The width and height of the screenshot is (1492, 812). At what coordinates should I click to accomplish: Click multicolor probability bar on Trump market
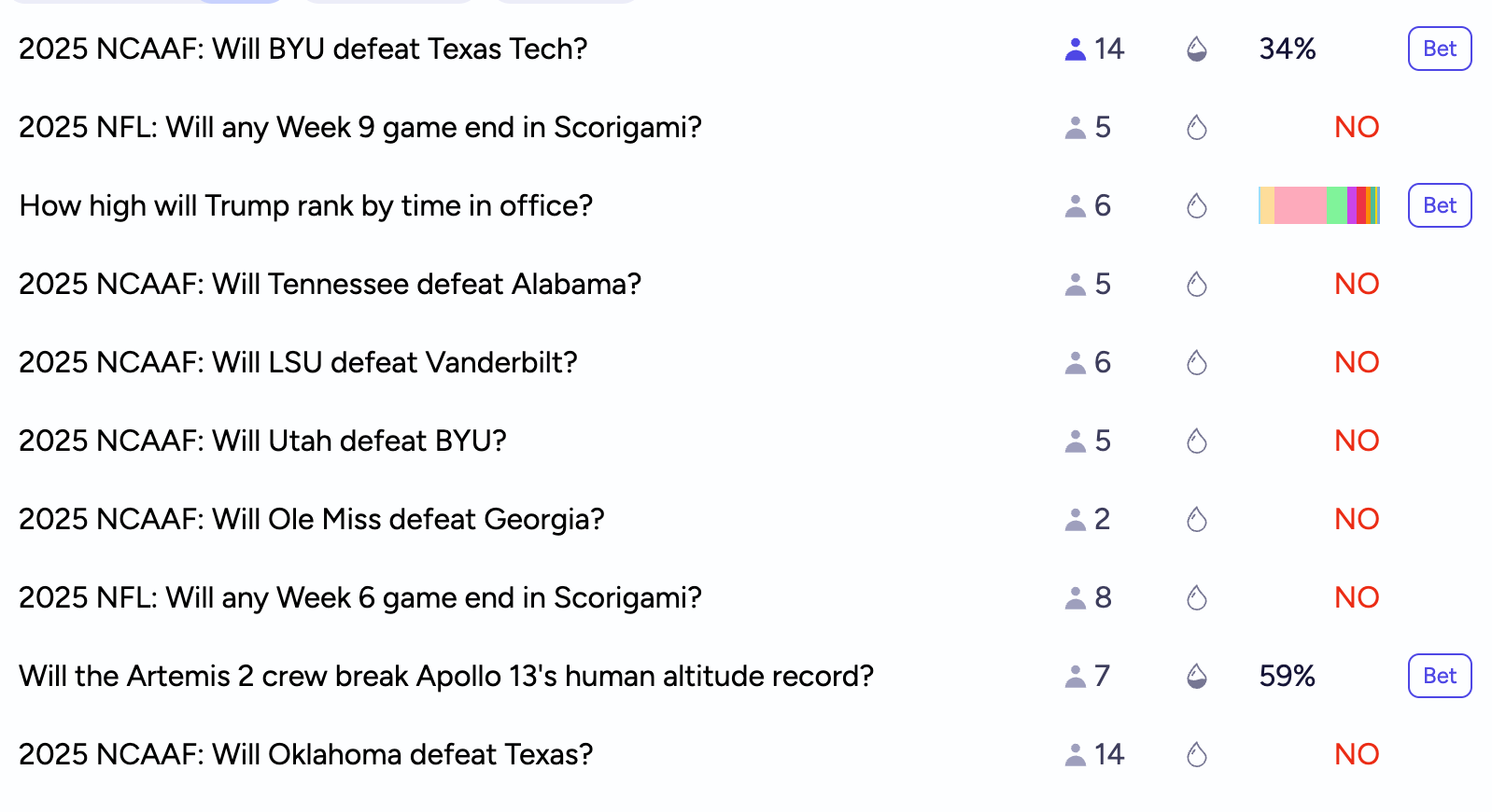pos(1318,205)
